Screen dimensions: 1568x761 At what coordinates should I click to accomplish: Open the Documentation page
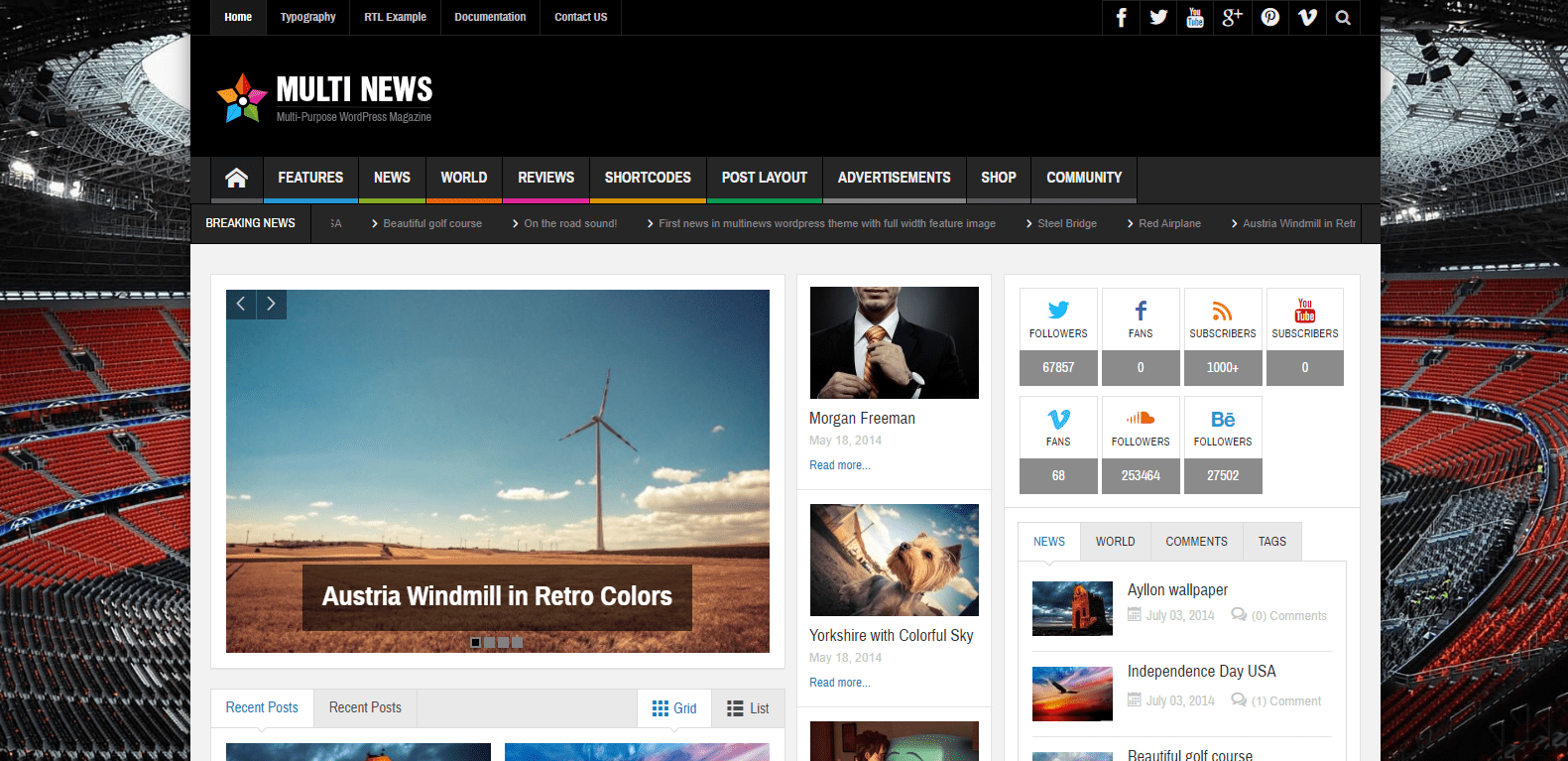490,17
